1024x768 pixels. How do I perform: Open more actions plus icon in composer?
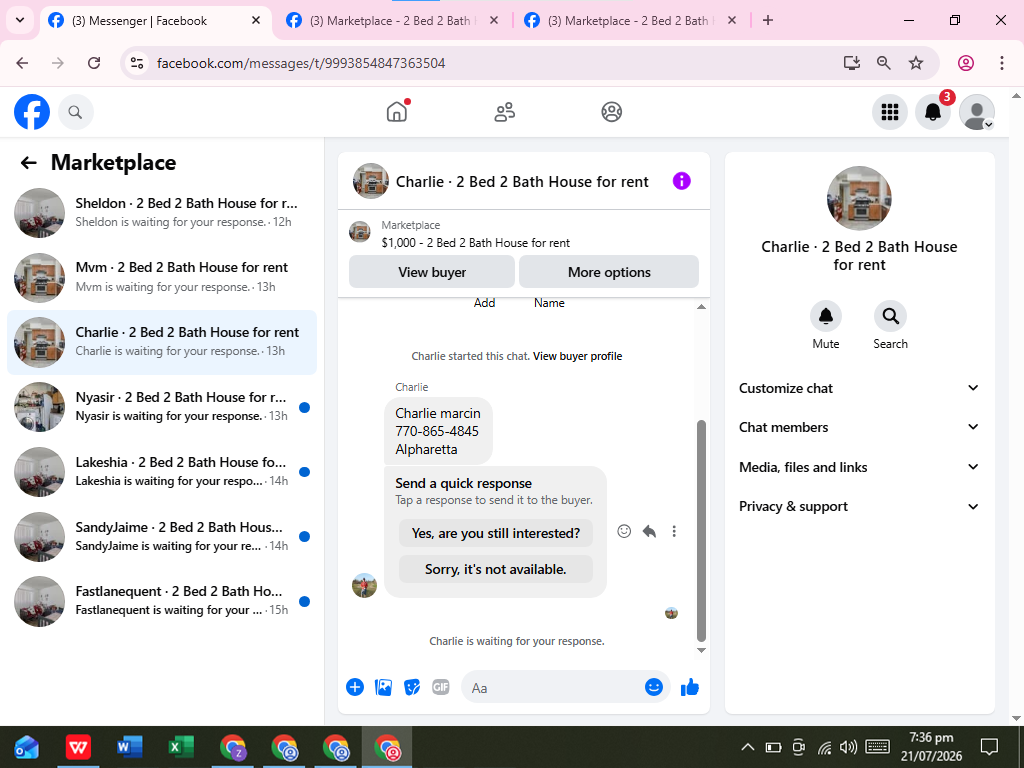pos(355,687)
